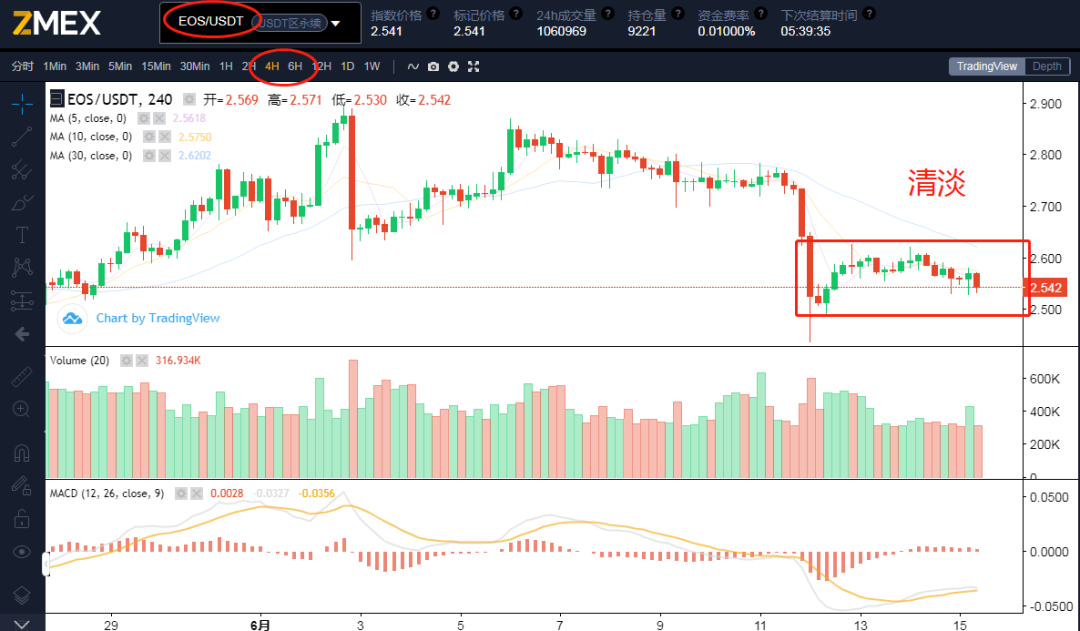Click the back arrow in left toolbar

[x=21, y=334]
